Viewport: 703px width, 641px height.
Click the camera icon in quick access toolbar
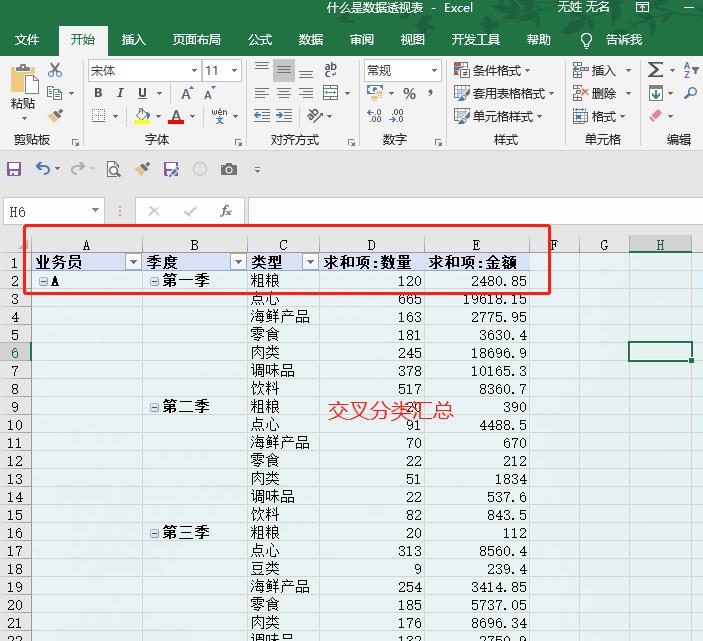[x=229, y=169]
